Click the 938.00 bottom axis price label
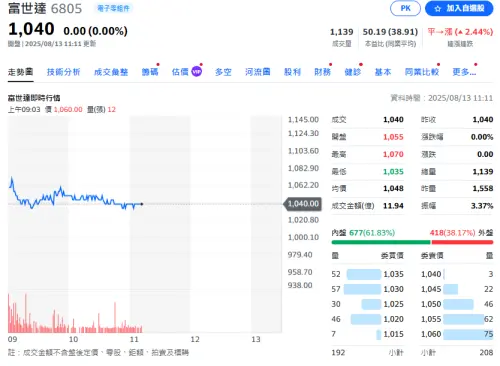 pos(300,285)
